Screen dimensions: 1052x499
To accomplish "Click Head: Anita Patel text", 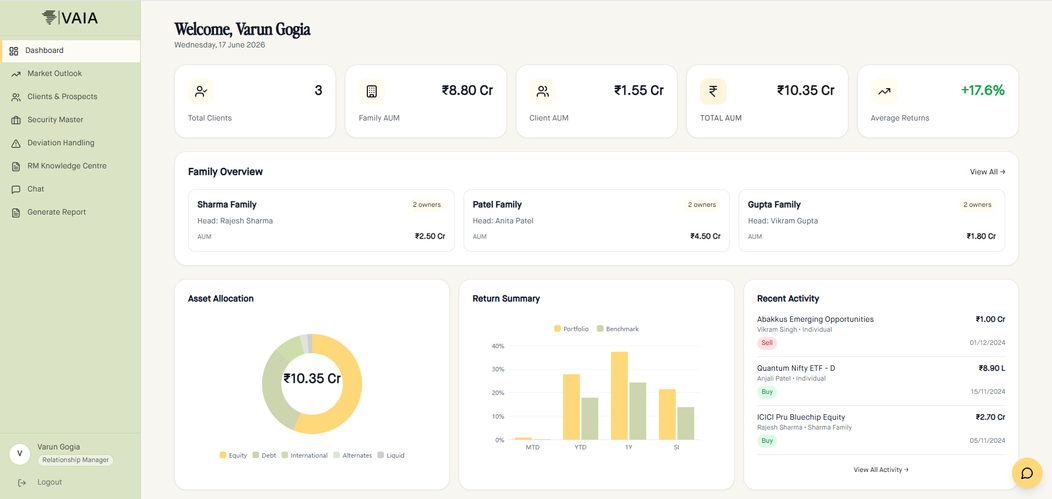I will click(503, 221).
